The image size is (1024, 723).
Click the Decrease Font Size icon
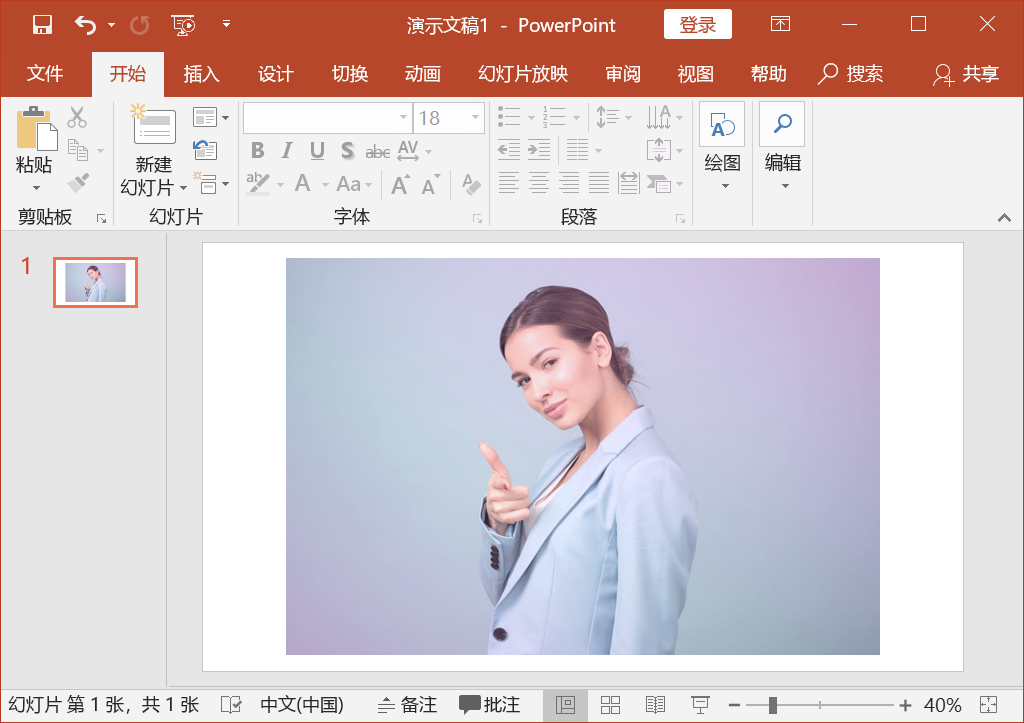(x=431, y=185)
